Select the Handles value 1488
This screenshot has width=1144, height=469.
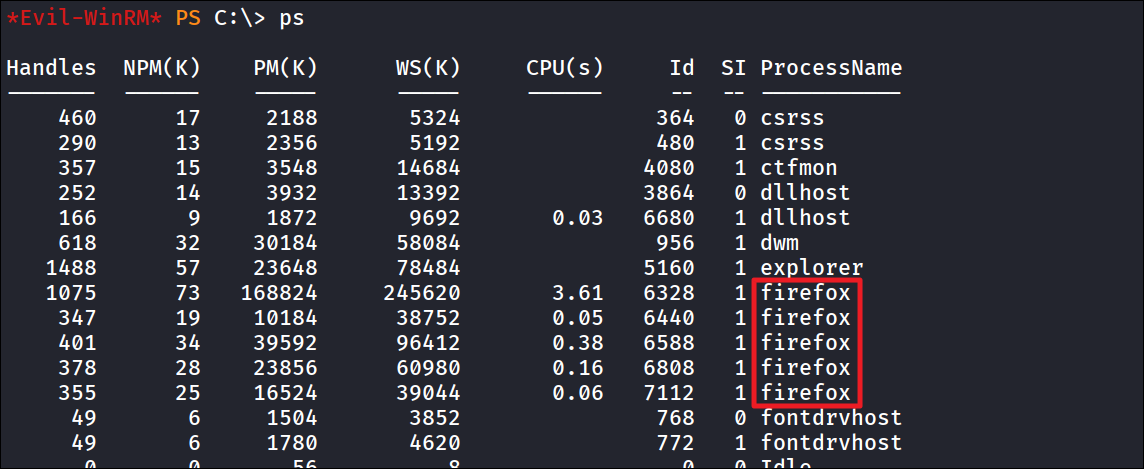[71, 268]
